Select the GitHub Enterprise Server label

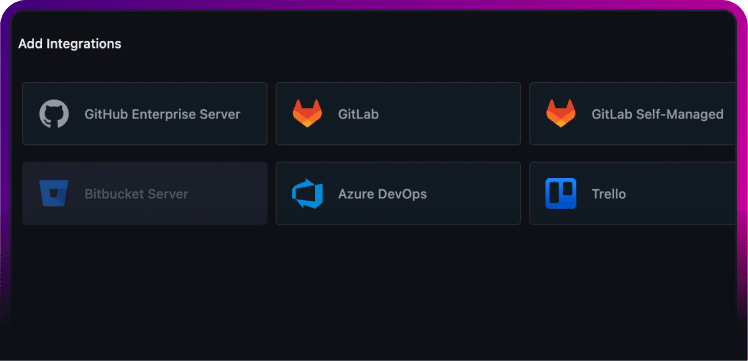[x=162, y=114]
